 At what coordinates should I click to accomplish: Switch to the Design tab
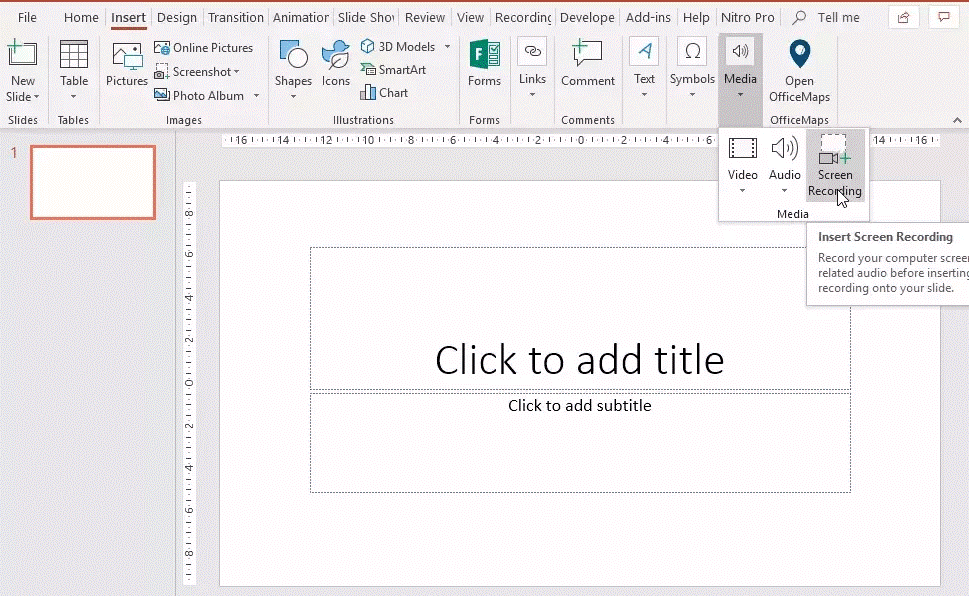click(x=176, y=17)
